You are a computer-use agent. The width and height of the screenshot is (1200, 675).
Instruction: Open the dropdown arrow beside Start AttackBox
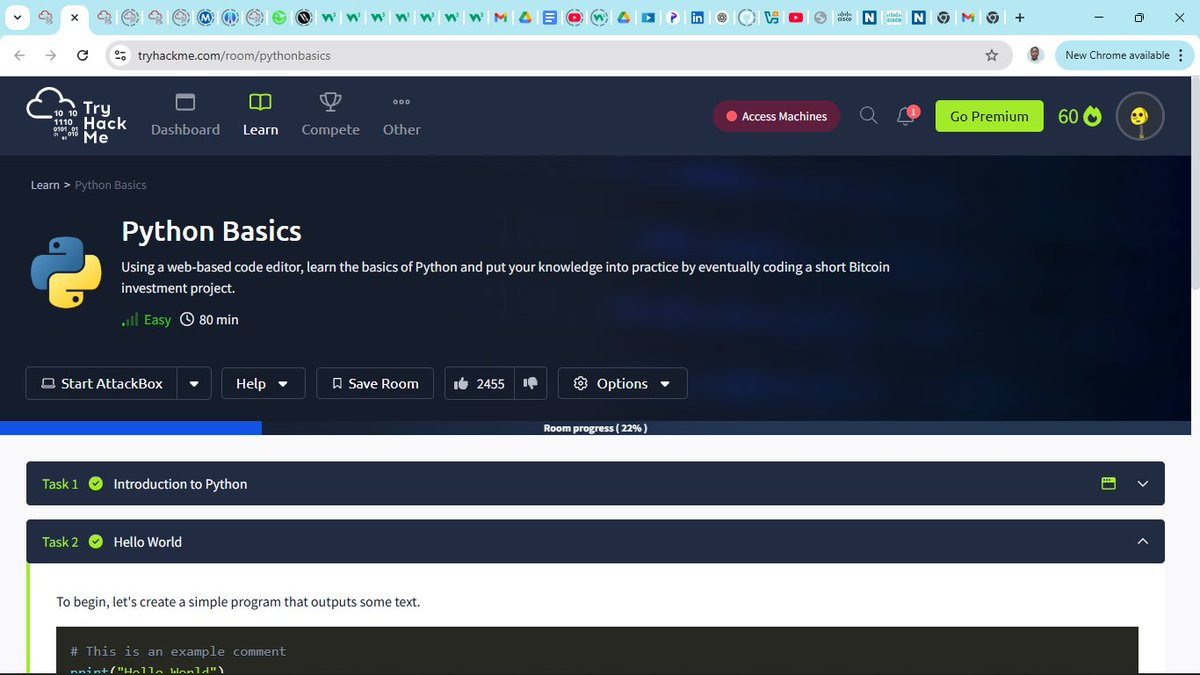click(194, 384)
